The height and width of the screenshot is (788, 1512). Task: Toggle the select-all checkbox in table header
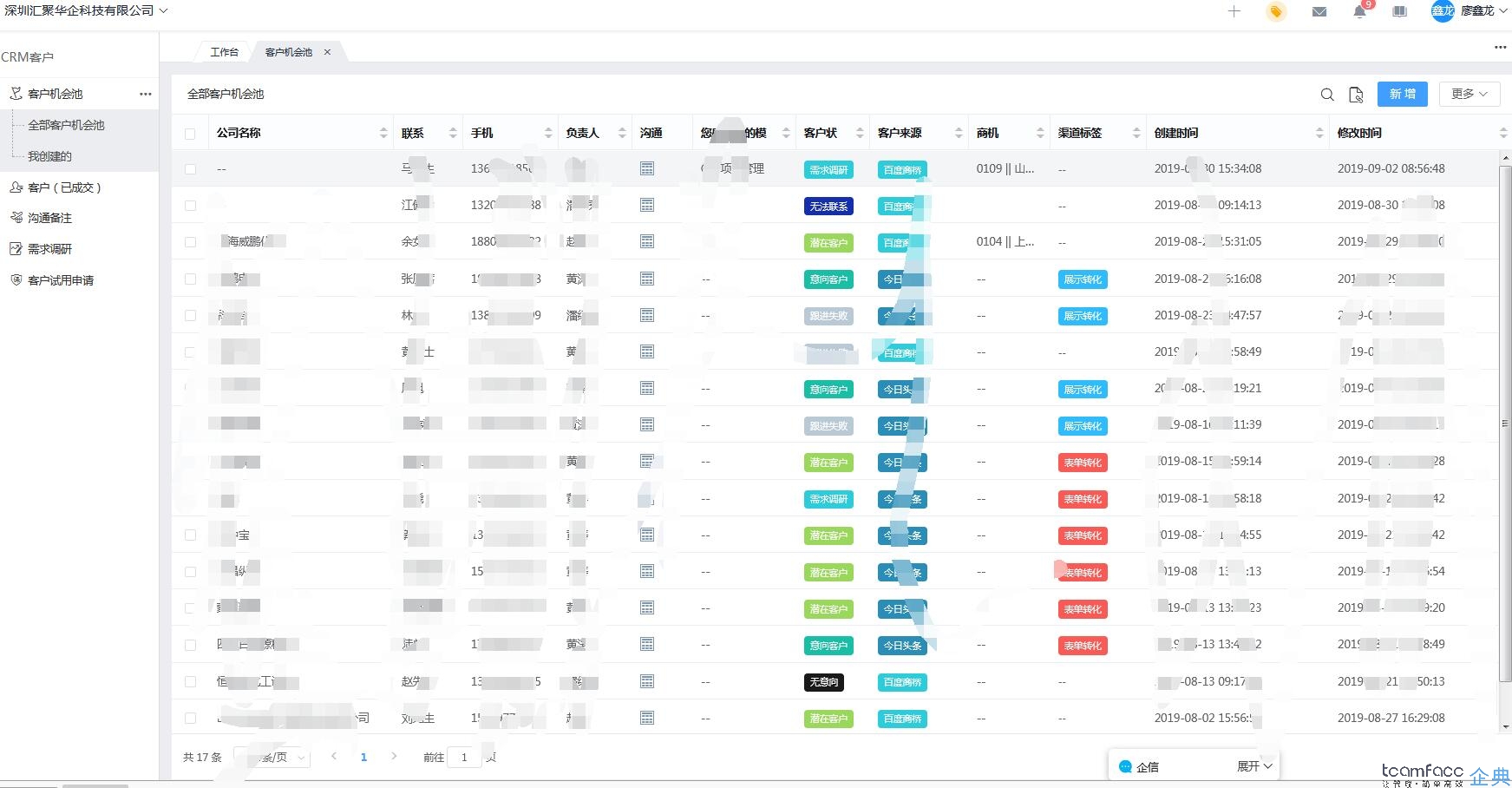pos(190,134)
